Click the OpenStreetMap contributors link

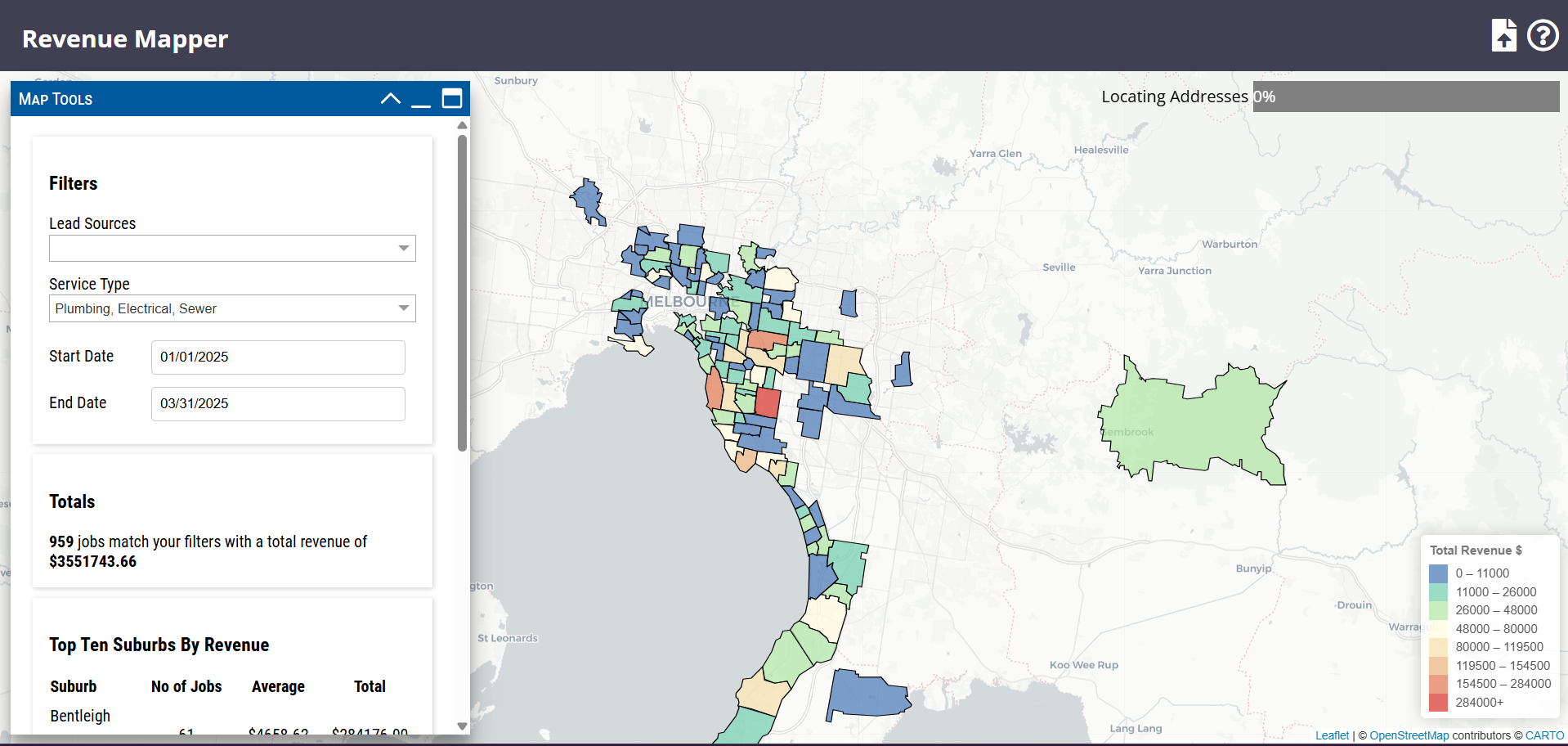pos(1409,735)
